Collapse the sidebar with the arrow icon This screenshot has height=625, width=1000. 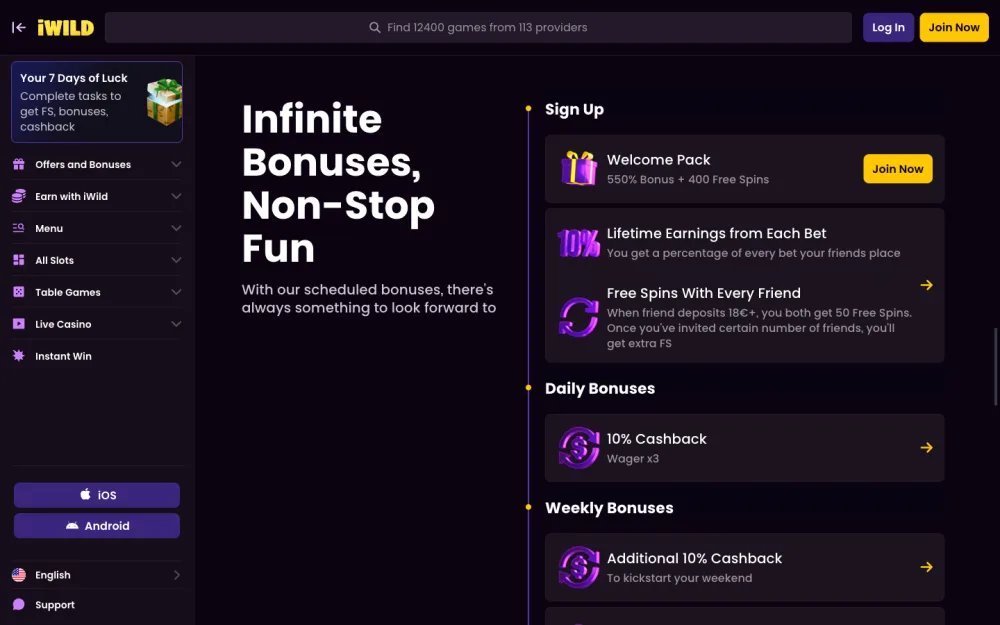click(x=18, y=27)
